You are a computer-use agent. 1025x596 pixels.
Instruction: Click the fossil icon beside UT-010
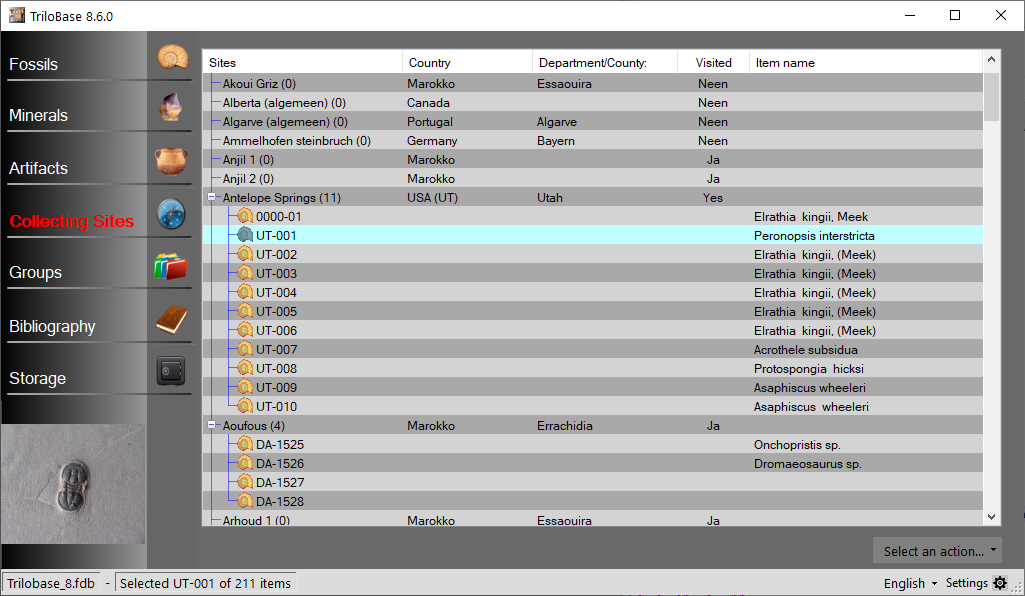245,406
